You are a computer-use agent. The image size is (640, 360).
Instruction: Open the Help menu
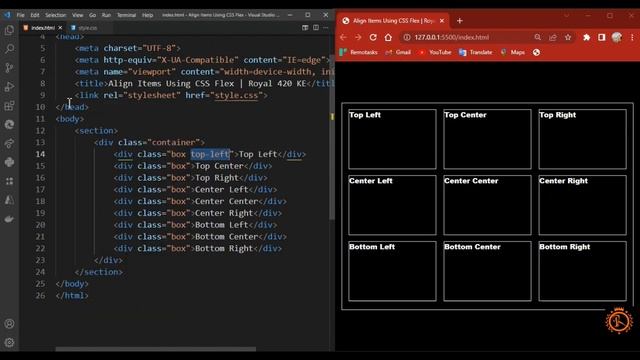[147, 15]
